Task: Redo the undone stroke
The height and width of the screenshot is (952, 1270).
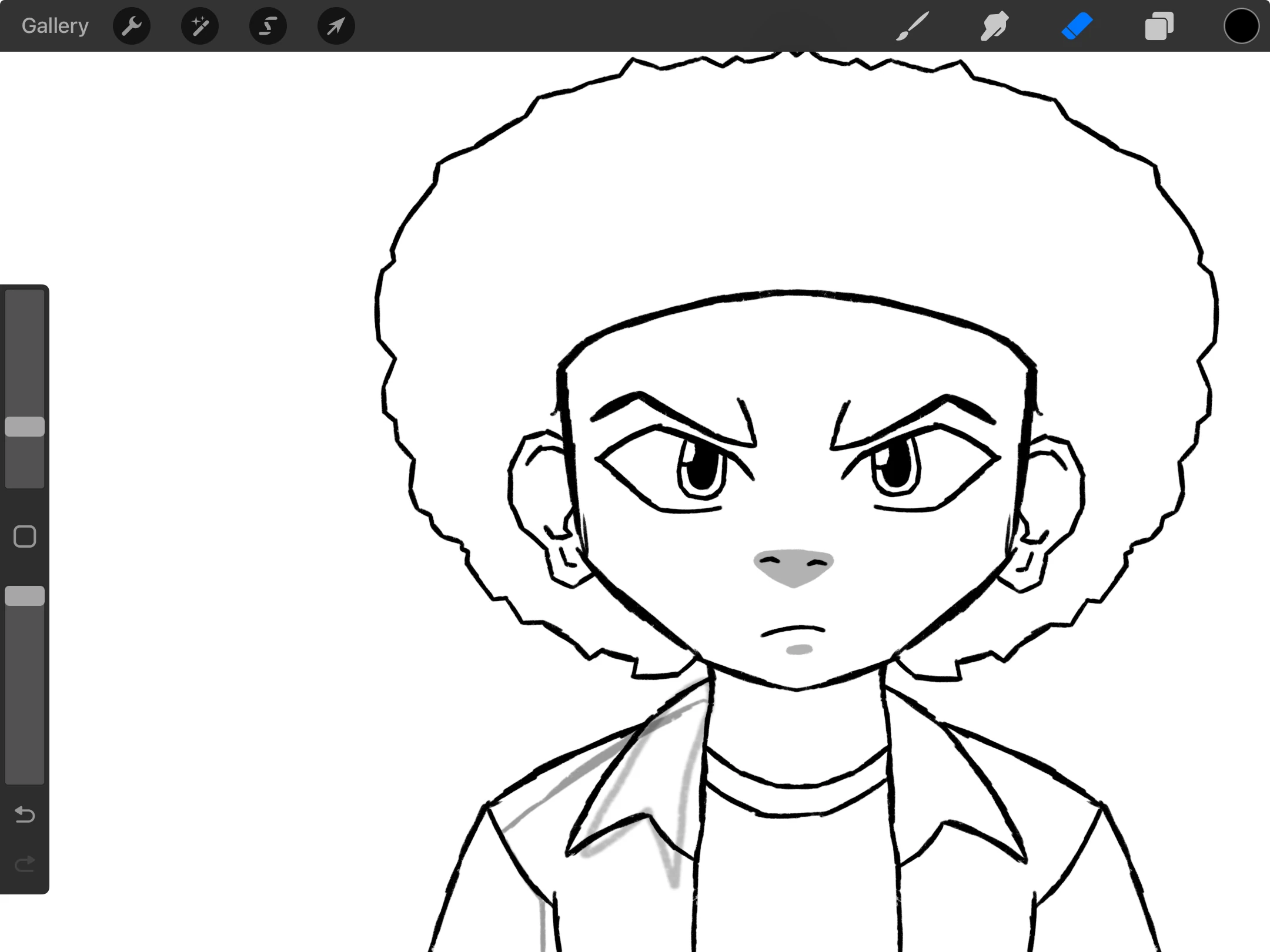Action: (25, 864)
